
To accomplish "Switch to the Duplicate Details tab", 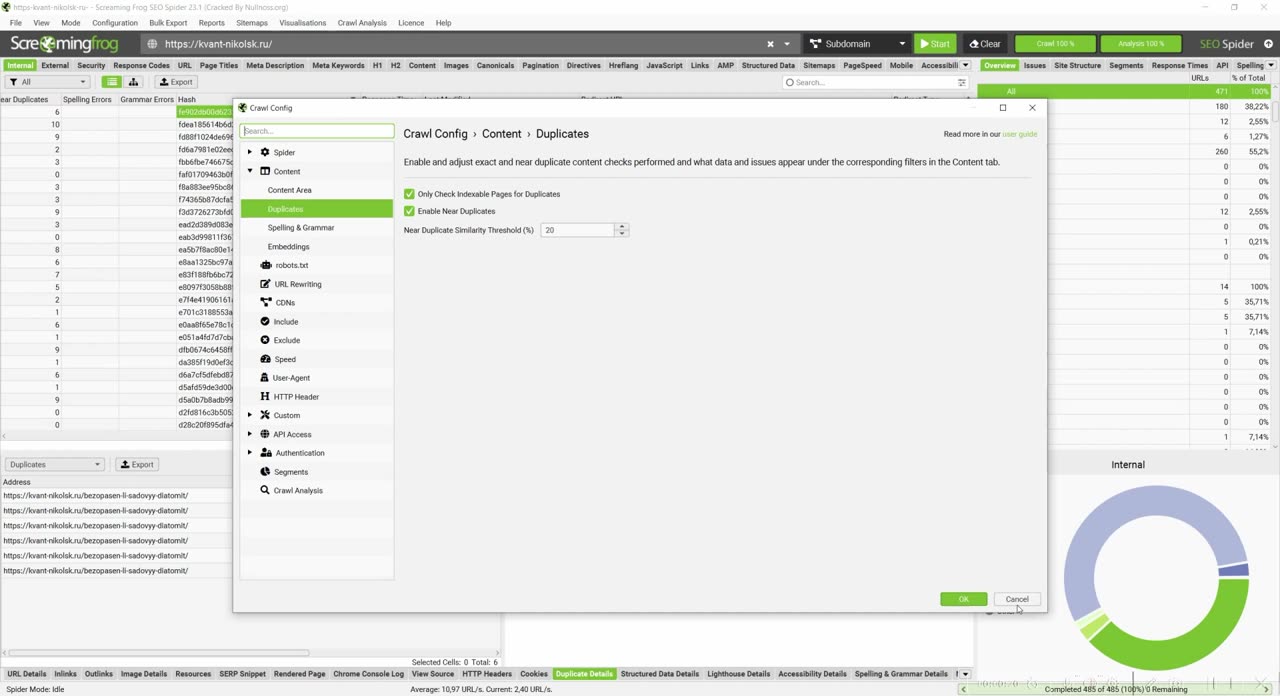I will pyautogui.click(x=584, y=674).
